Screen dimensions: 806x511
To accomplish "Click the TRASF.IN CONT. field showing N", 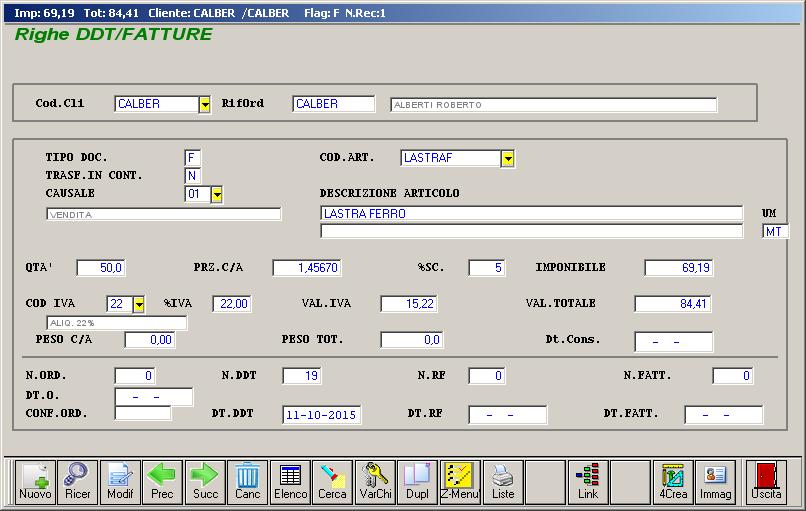I will 192,176.
